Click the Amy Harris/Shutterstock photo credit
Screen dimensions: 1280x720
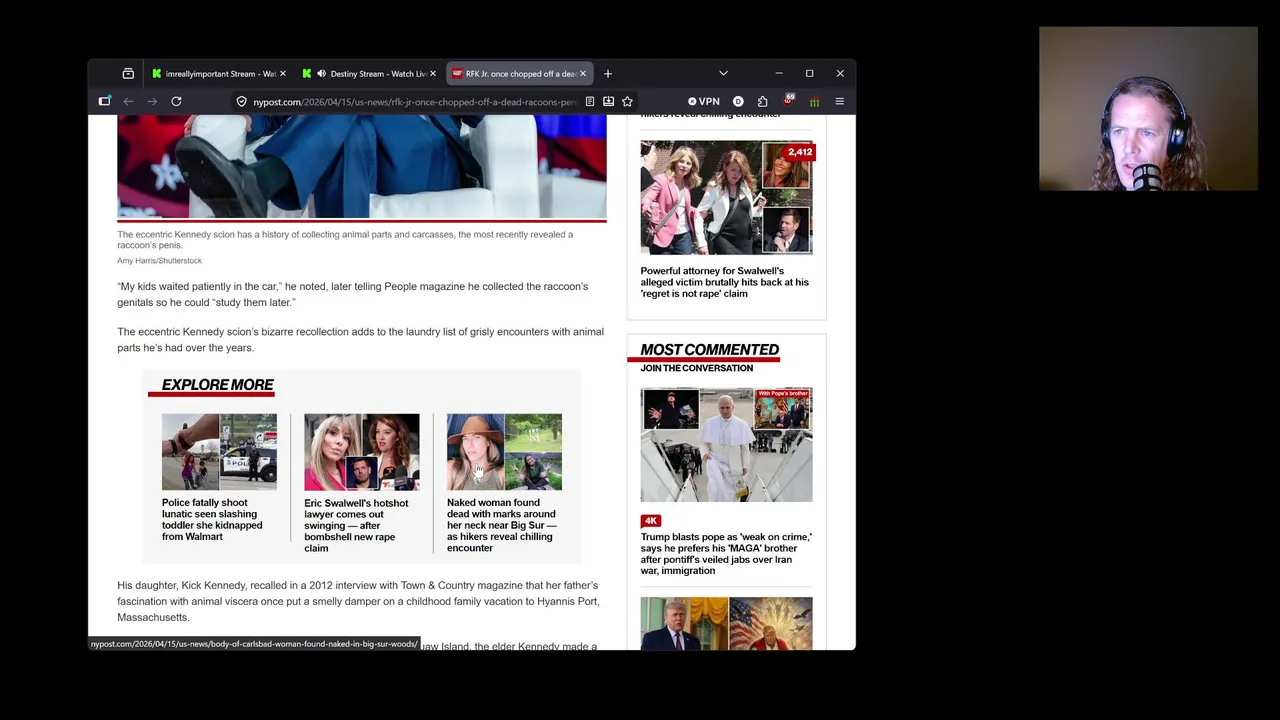coord(159,261)
